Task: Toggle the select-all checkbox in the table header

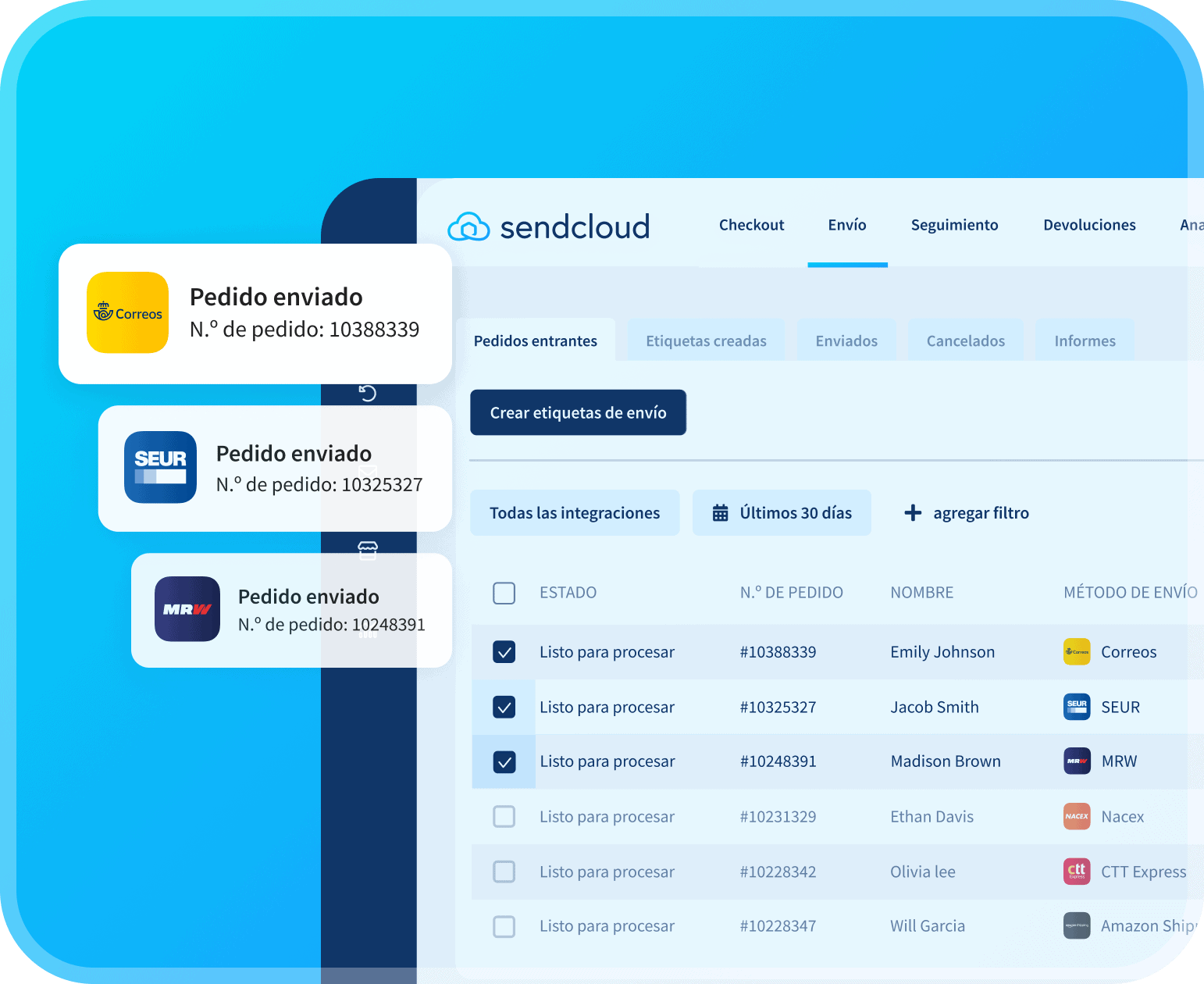Action: tap(504, 593)
